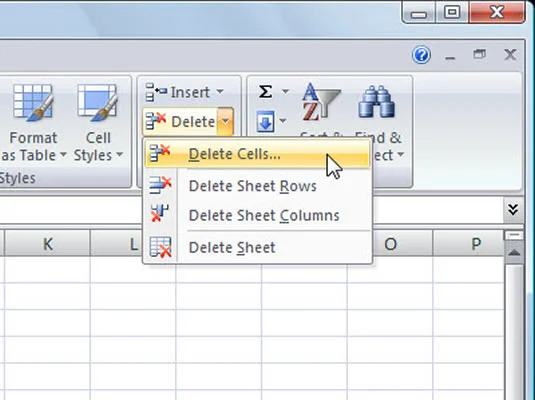Viewport: 535px width, 400px height.
Task: Click the Format as Table icon
Action: [33, 102]
